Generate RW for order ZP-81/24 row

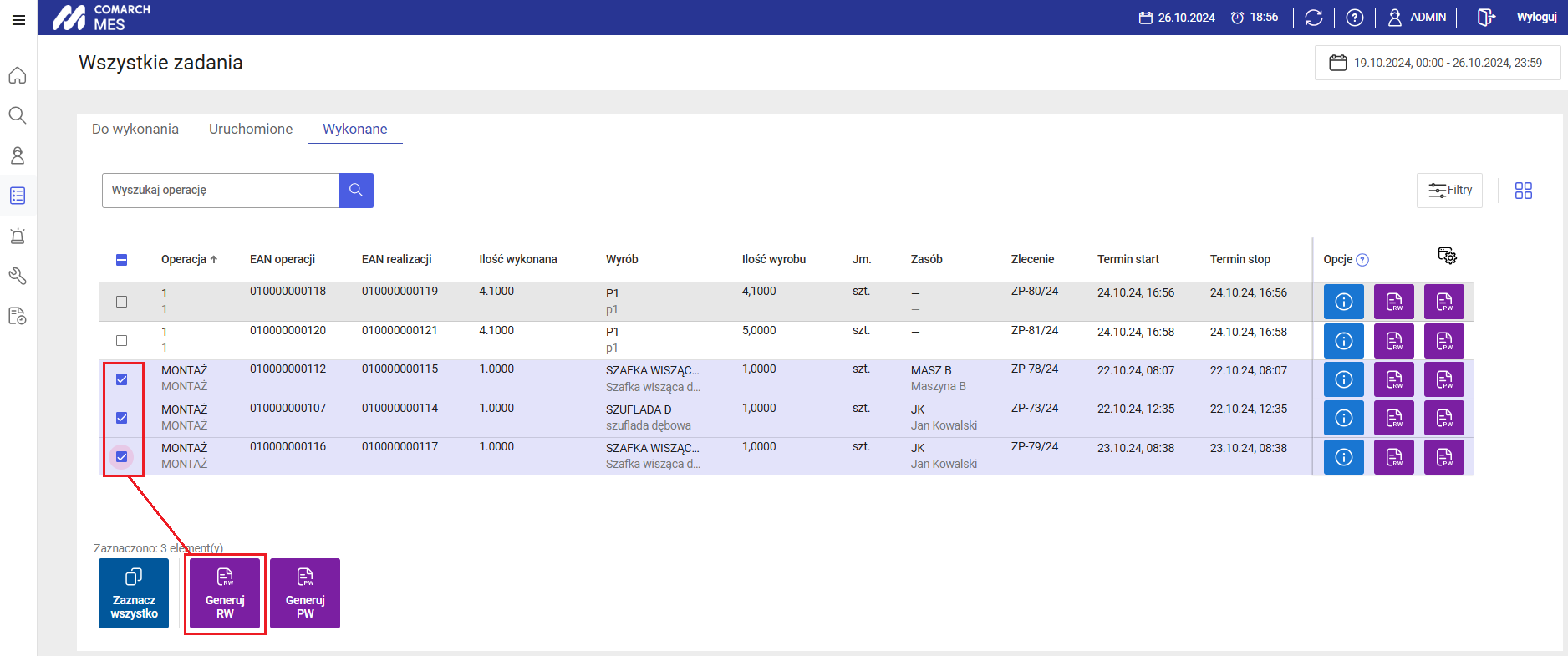click(x=1394, y=341)
